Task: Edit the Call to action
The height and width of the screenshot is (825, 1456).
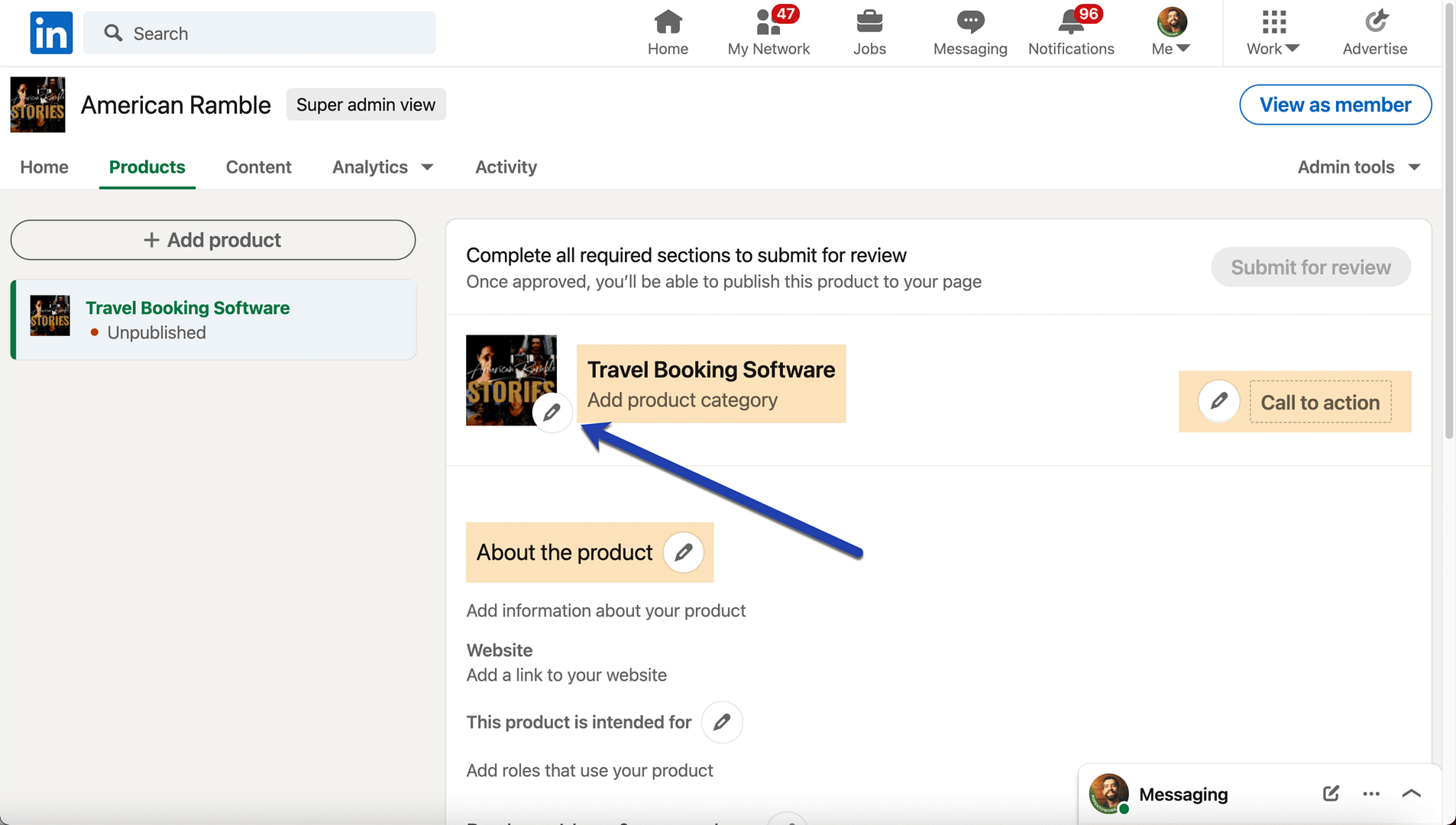Action: [1218, 401]
